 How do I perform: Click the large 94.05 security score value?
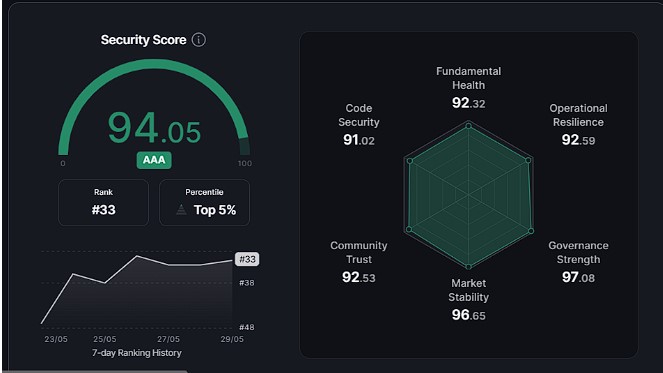coord(154,128)
